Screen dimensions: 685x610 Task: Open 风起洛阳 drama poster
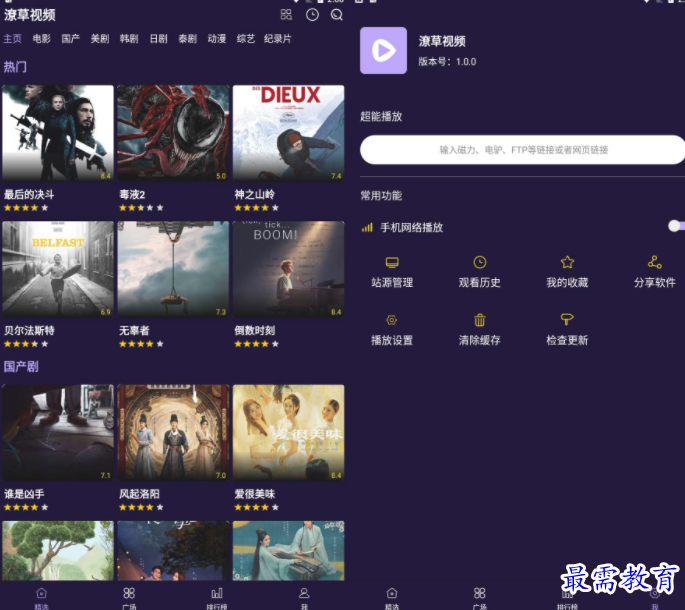pyautogui.click(x=173, y=433)
